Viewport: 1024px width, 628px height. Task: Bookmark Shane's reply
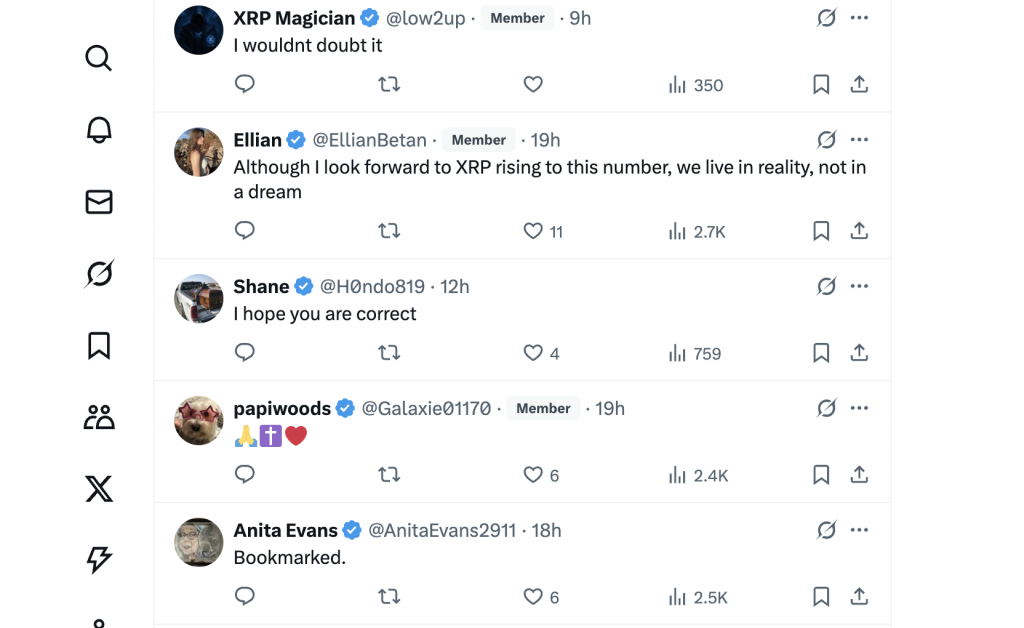821,353
